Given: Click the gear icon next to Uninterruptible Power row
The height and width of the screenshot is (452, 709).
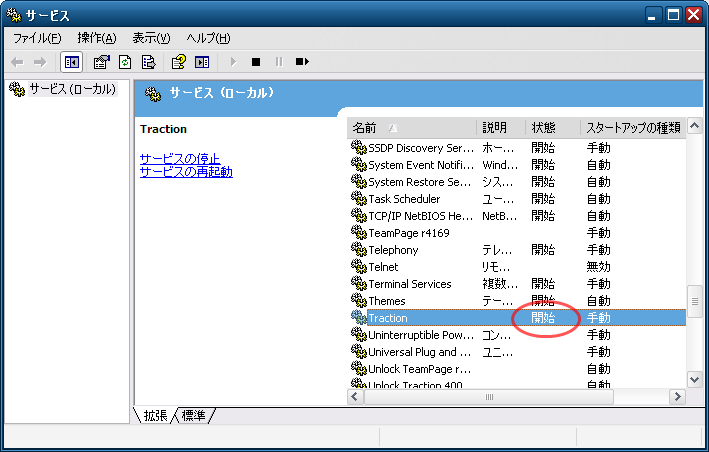Looking at the screenshot, I should (x=359, y=334).
